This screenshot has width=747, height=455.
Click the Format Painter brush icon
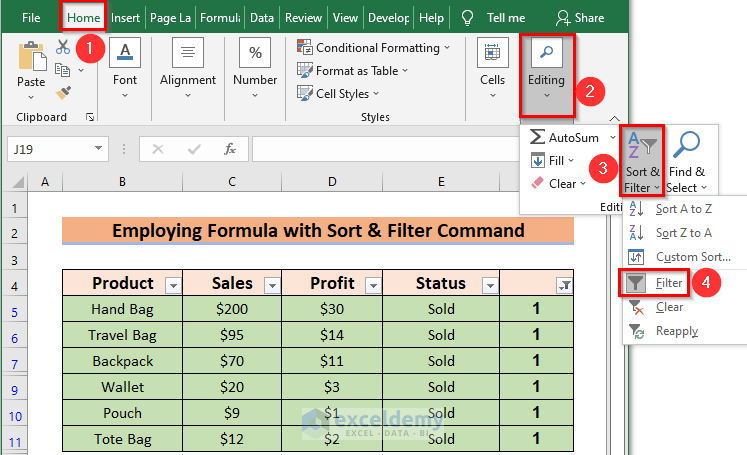(x=63, y=92)
